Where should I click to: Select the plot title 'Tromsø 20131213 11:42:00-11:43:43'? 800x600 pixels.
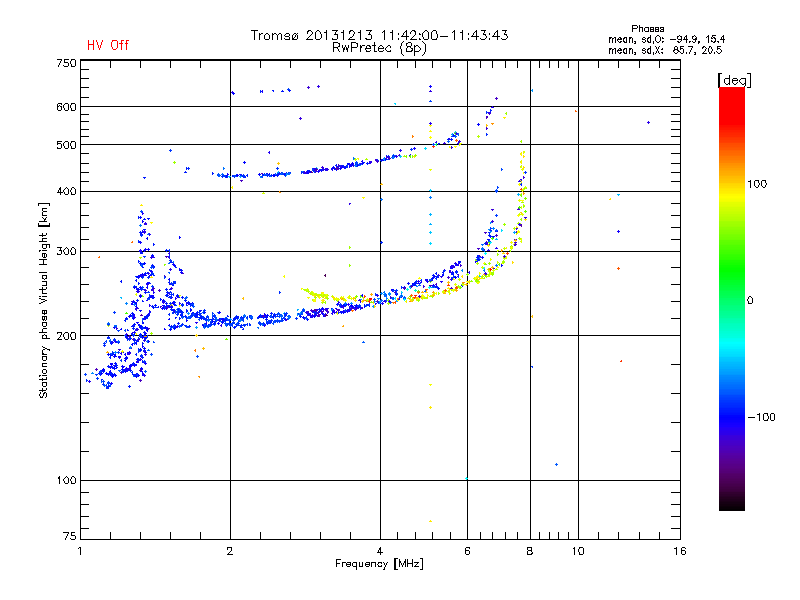tap(379, 35)
